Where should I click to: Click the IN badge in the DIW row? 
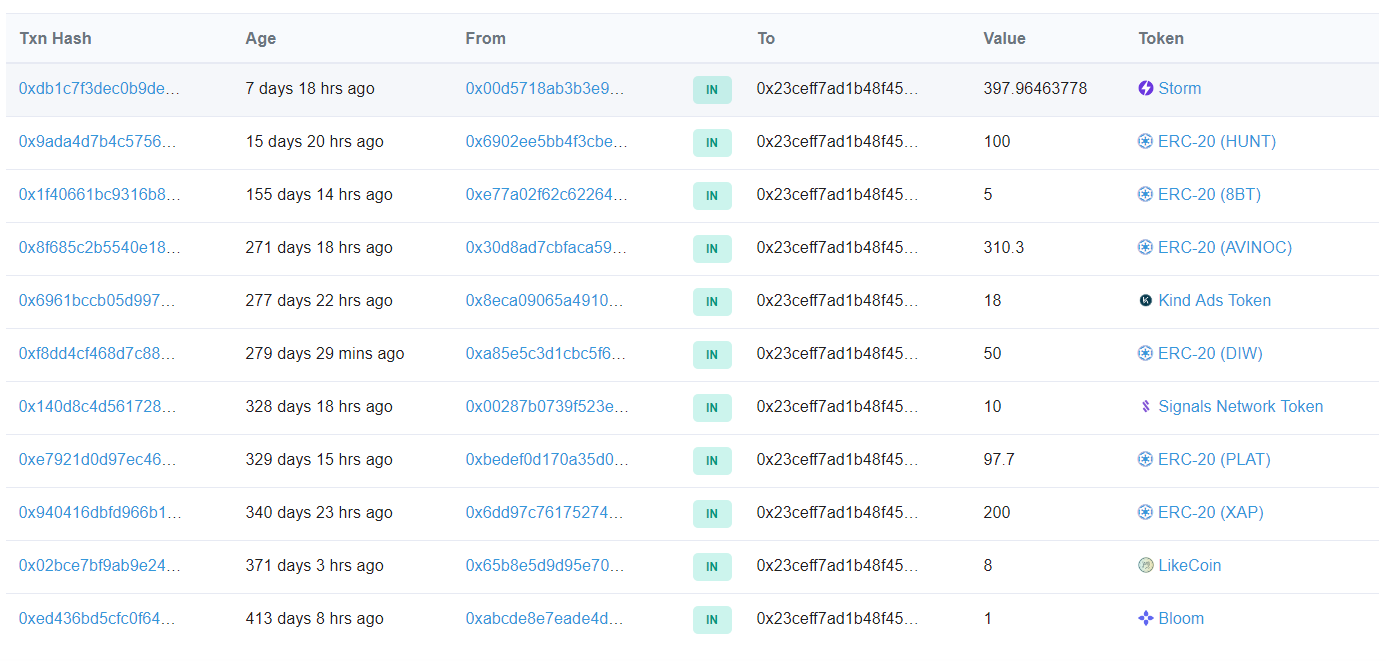click(712, 355)
